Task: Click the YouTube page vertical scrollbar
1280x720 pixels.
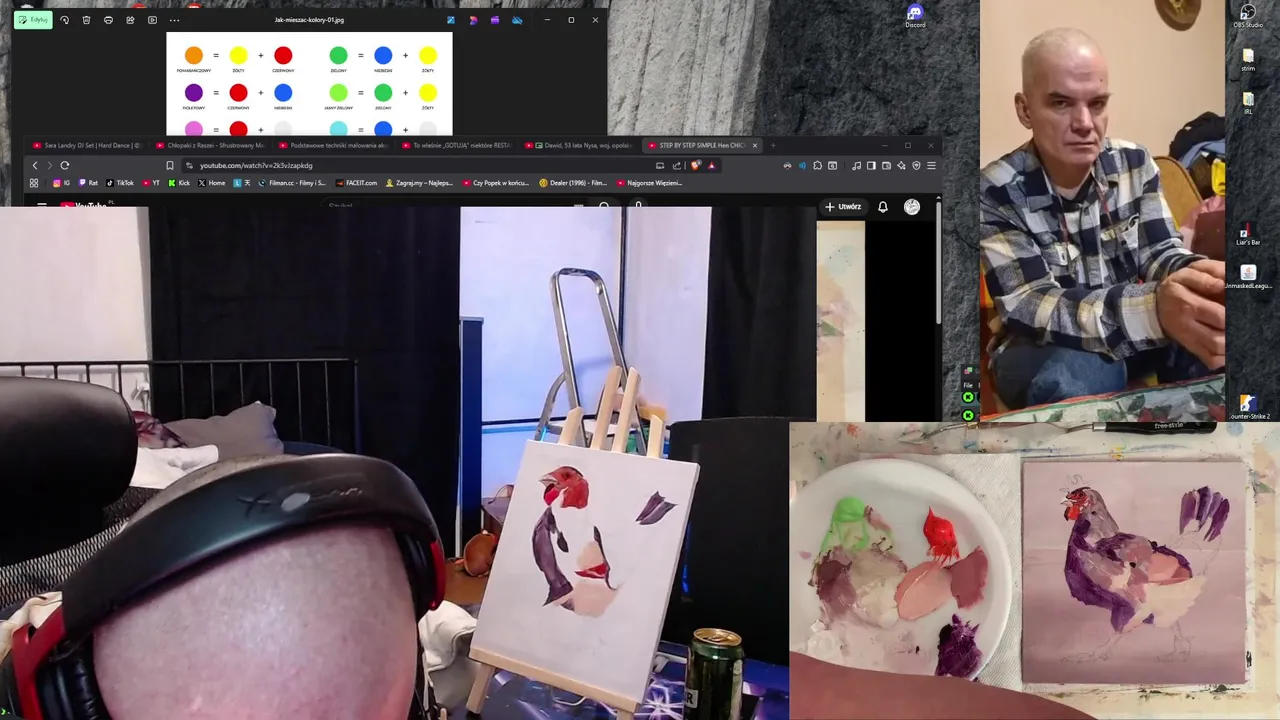Action: click(938, 265)
